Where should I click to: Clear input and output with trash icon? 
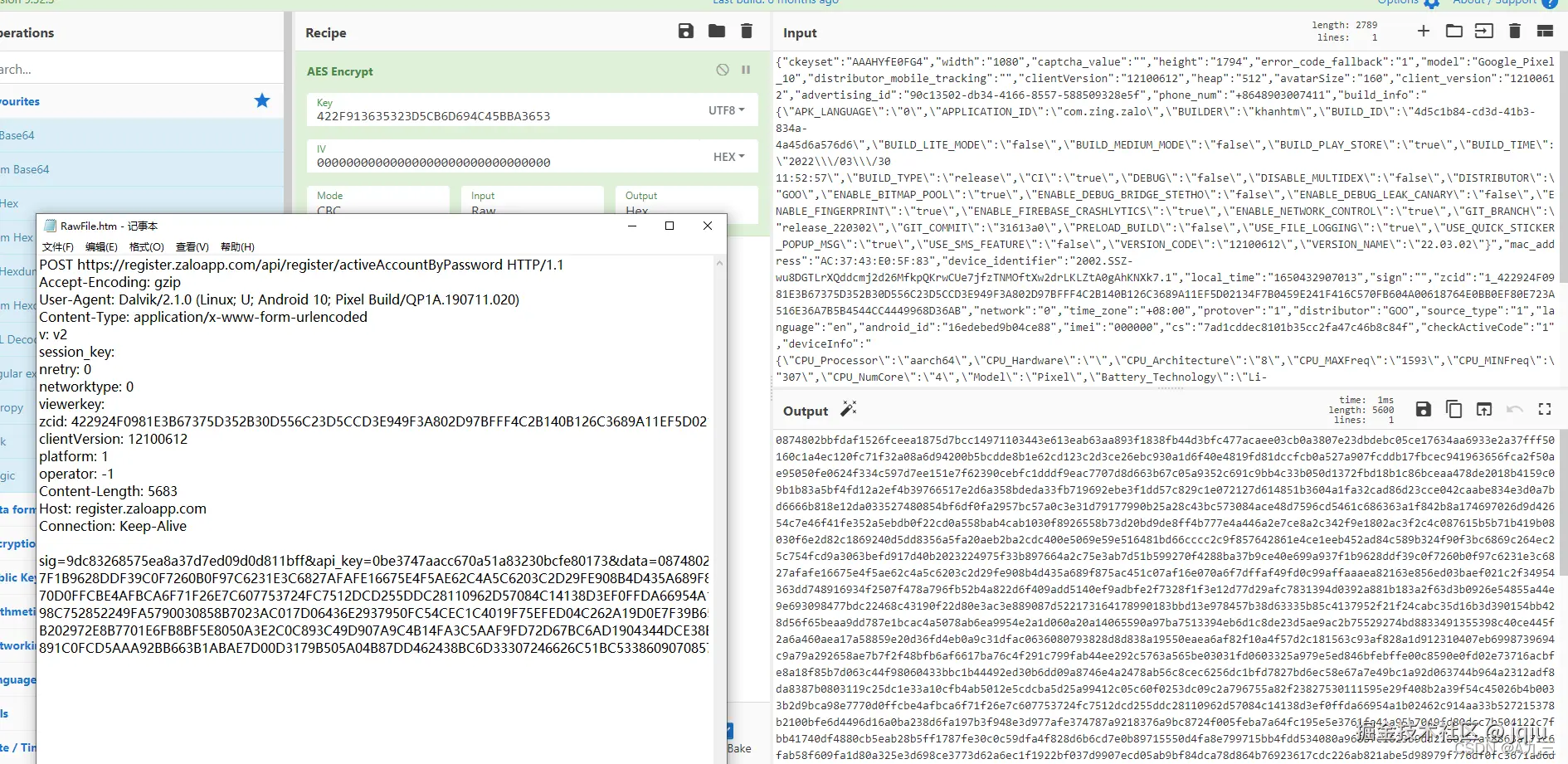click(1514, 32)
